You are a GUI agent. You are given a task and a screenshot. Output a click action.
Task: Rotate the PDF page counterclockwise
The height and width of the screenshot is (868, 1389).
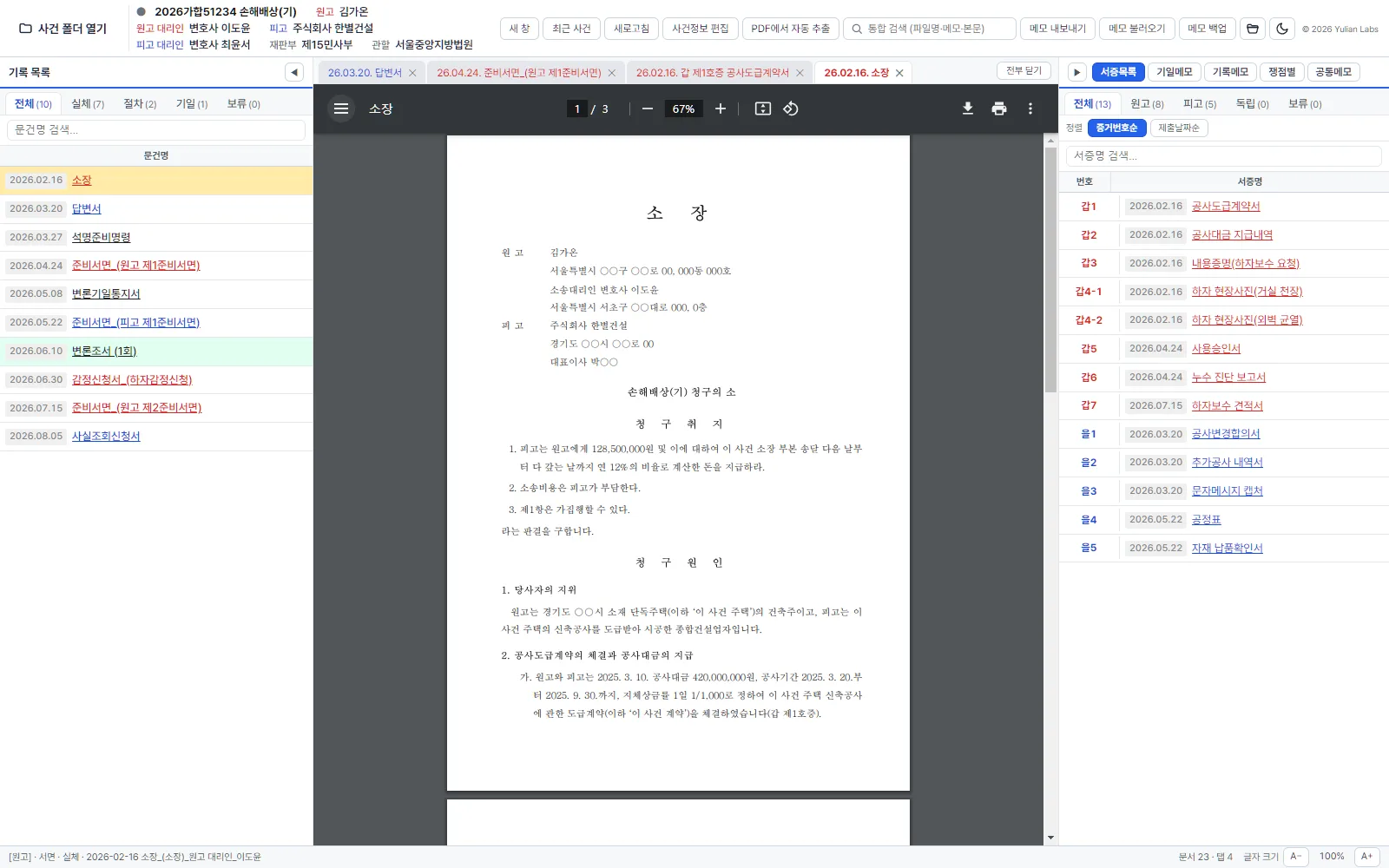click(791, 108)
